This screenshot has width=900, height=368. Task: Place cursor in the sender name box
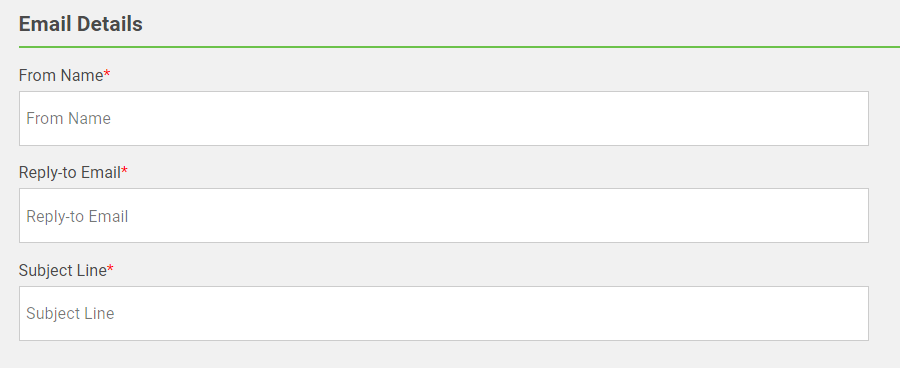coord(444,118)
